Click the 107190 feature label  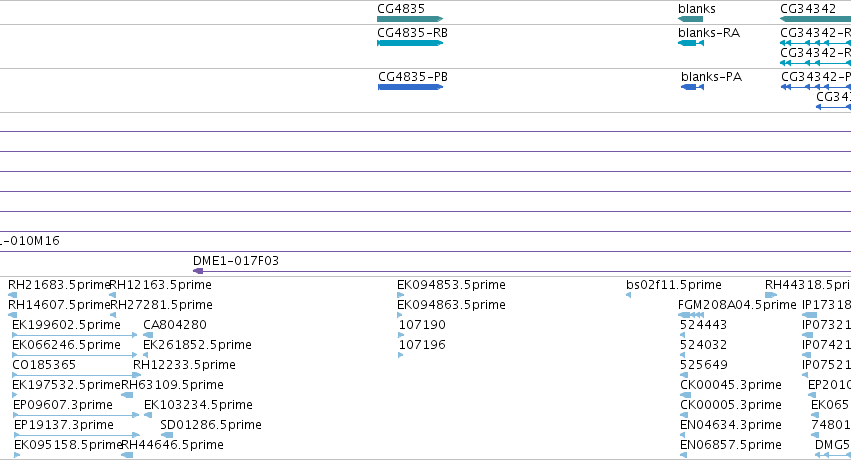(422, 325)
